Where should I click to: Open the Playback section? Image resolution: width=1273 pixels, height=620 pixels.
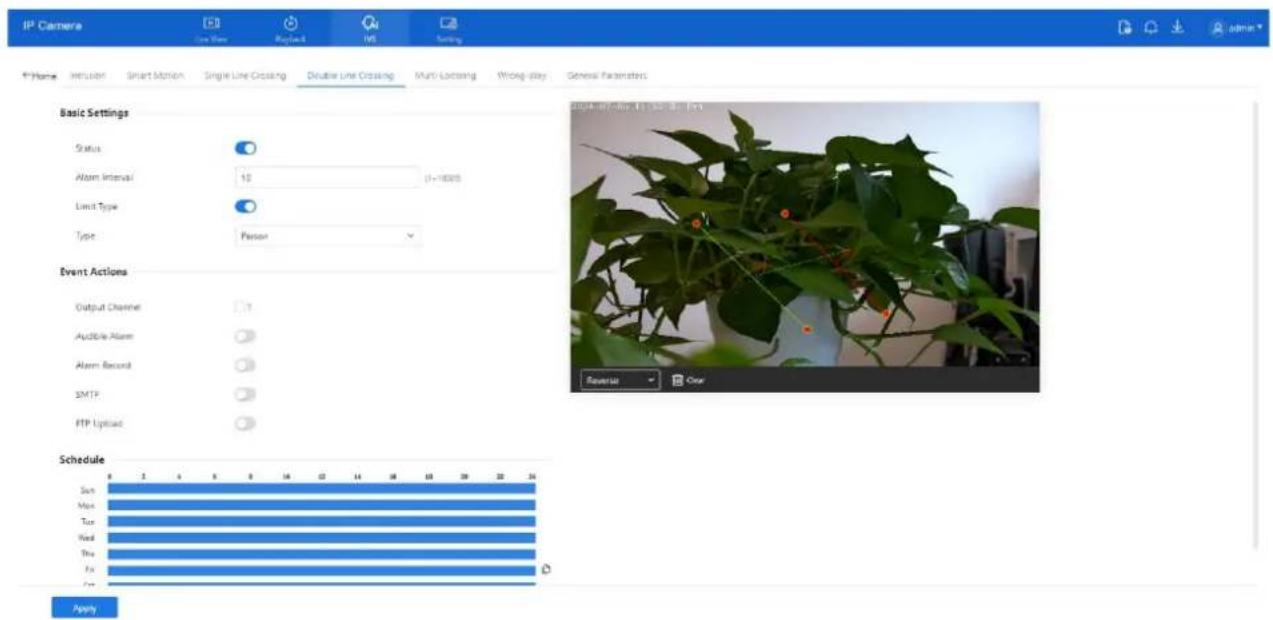click(289, 28)
